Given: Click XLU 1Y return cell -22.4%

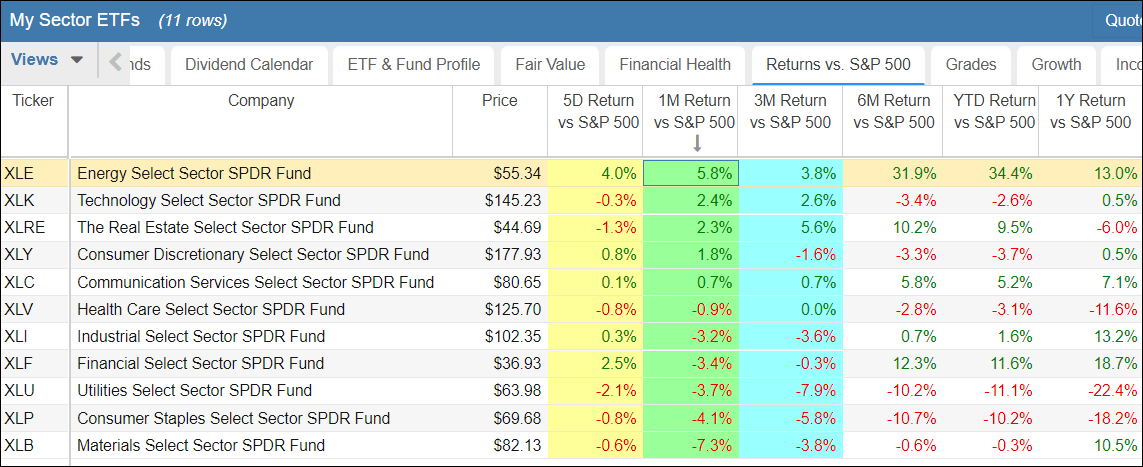Looking at the screenshot, I should pos(1091,391).
